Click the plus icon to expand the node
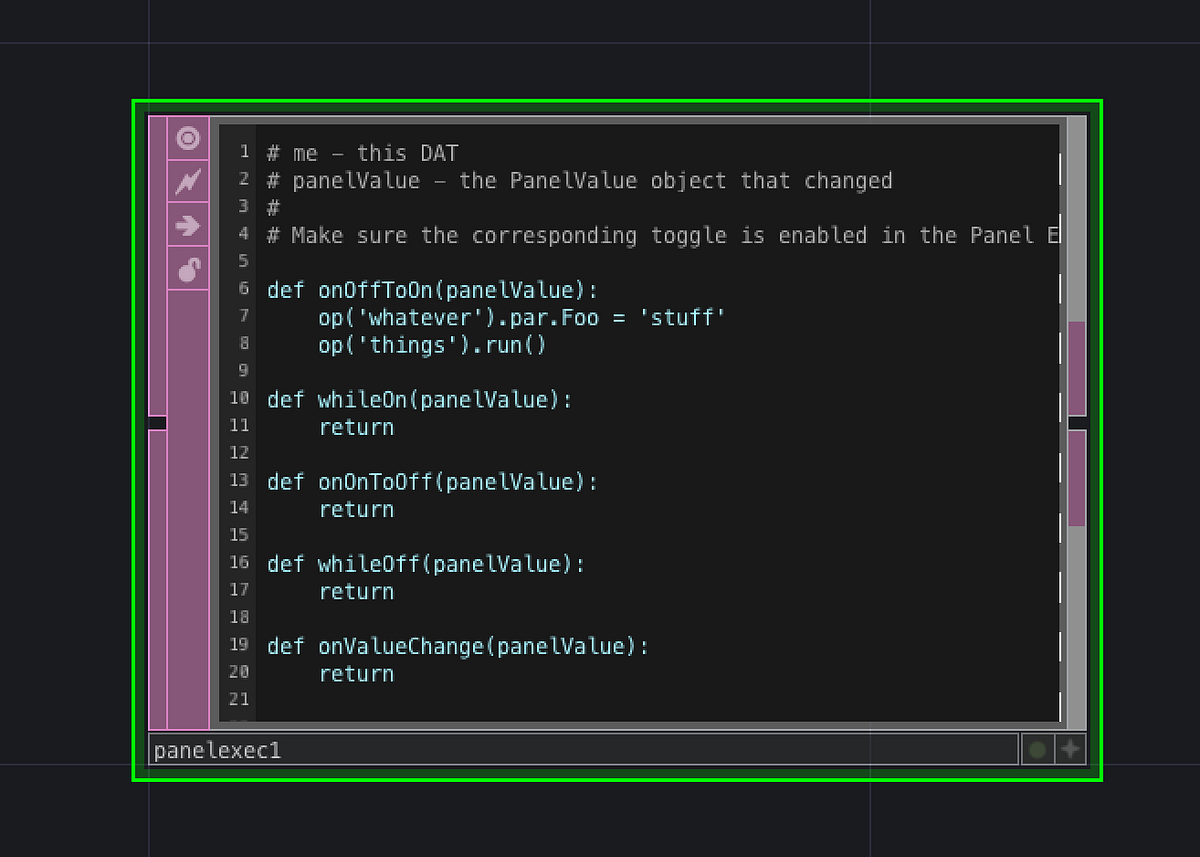The height and width of the screenshot is (857, 1200). [x=1069, y=748]
